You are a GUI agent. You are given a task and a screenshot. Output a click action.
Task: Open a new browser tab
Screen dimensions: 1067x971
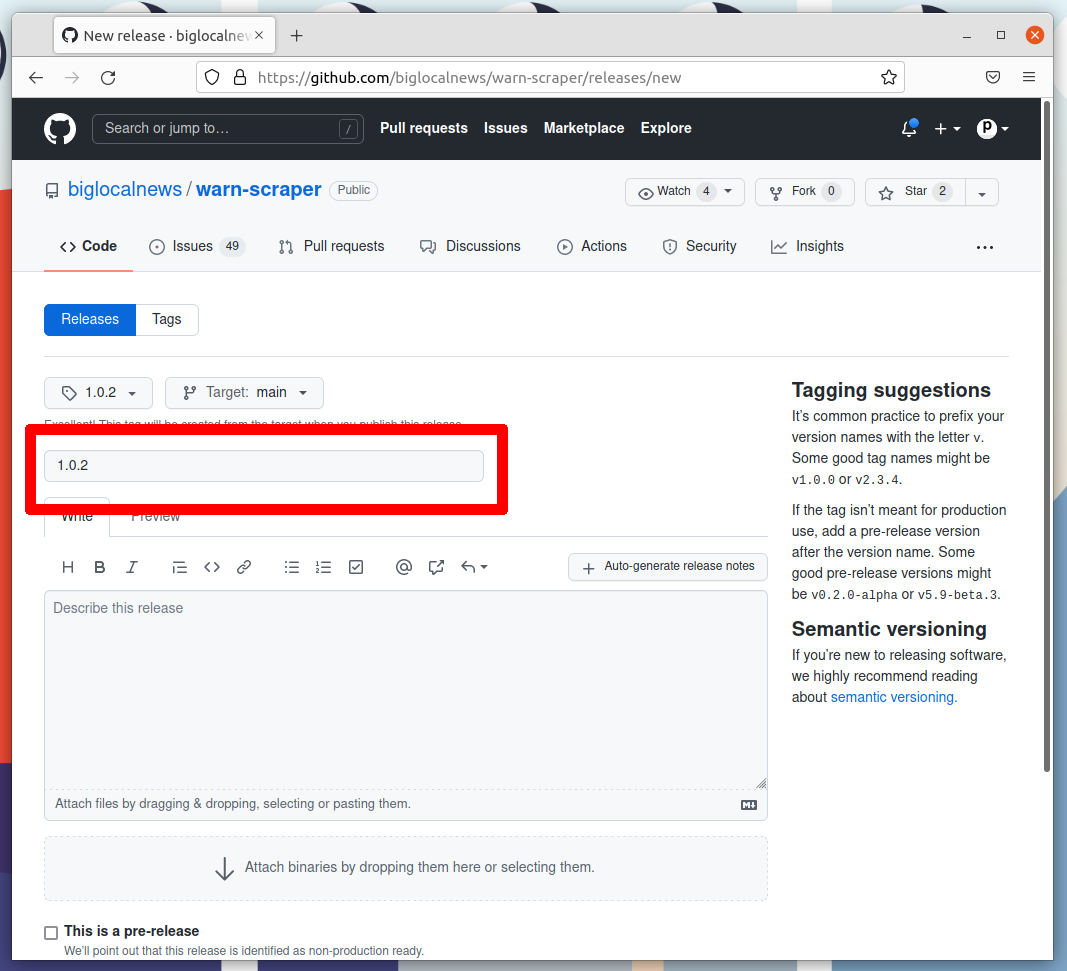click(297, 35)
